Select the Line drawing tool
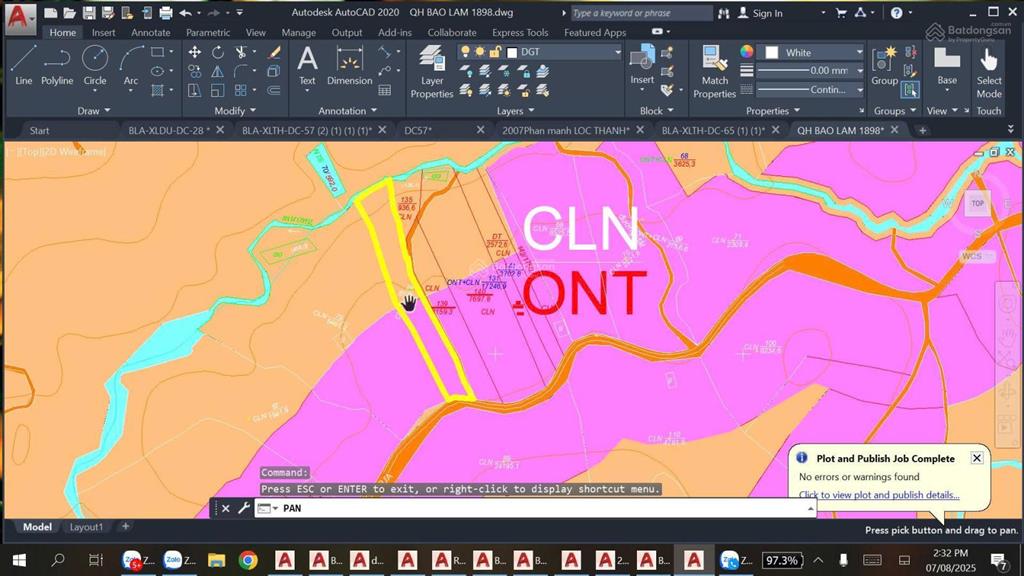 tap(24, 65)
